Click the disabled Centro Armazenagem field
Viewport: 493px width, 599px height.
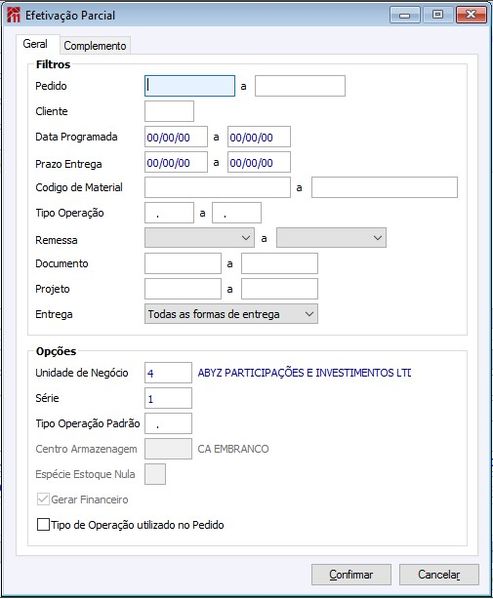168,448
